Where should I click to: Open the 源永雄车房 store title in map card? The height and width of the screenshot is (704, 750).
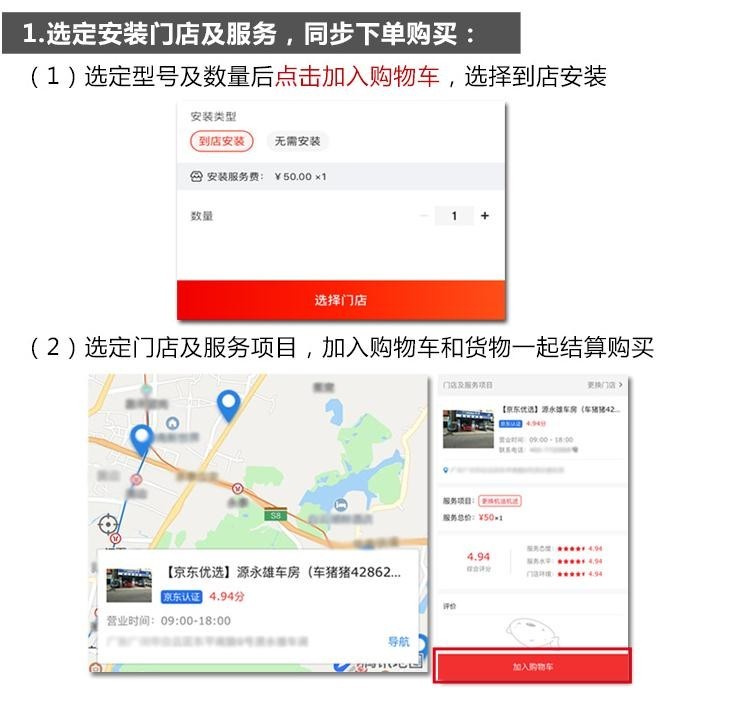pos(283,572)
